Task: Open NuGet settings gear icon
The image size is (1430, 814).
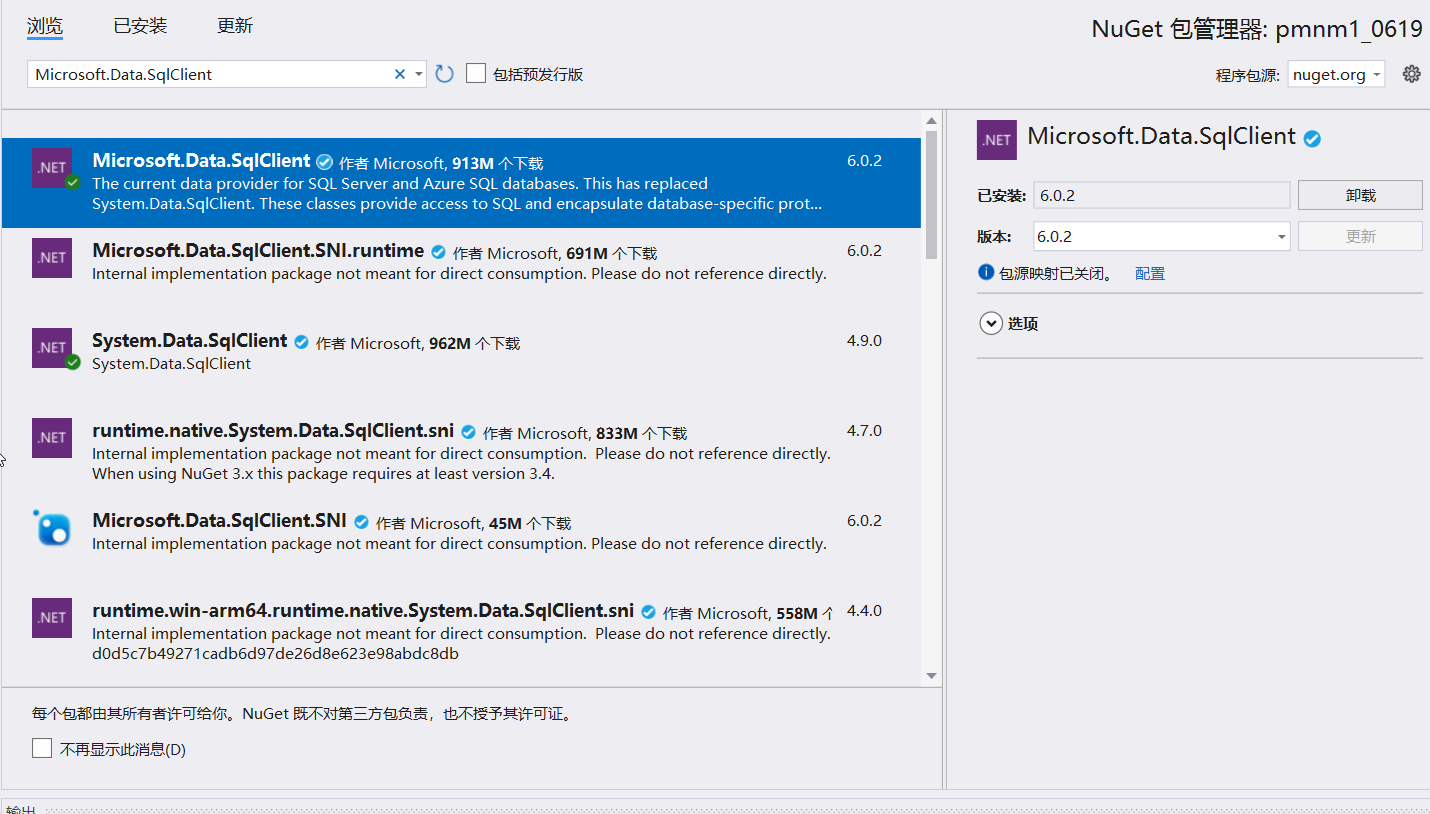Action: 1411,73
